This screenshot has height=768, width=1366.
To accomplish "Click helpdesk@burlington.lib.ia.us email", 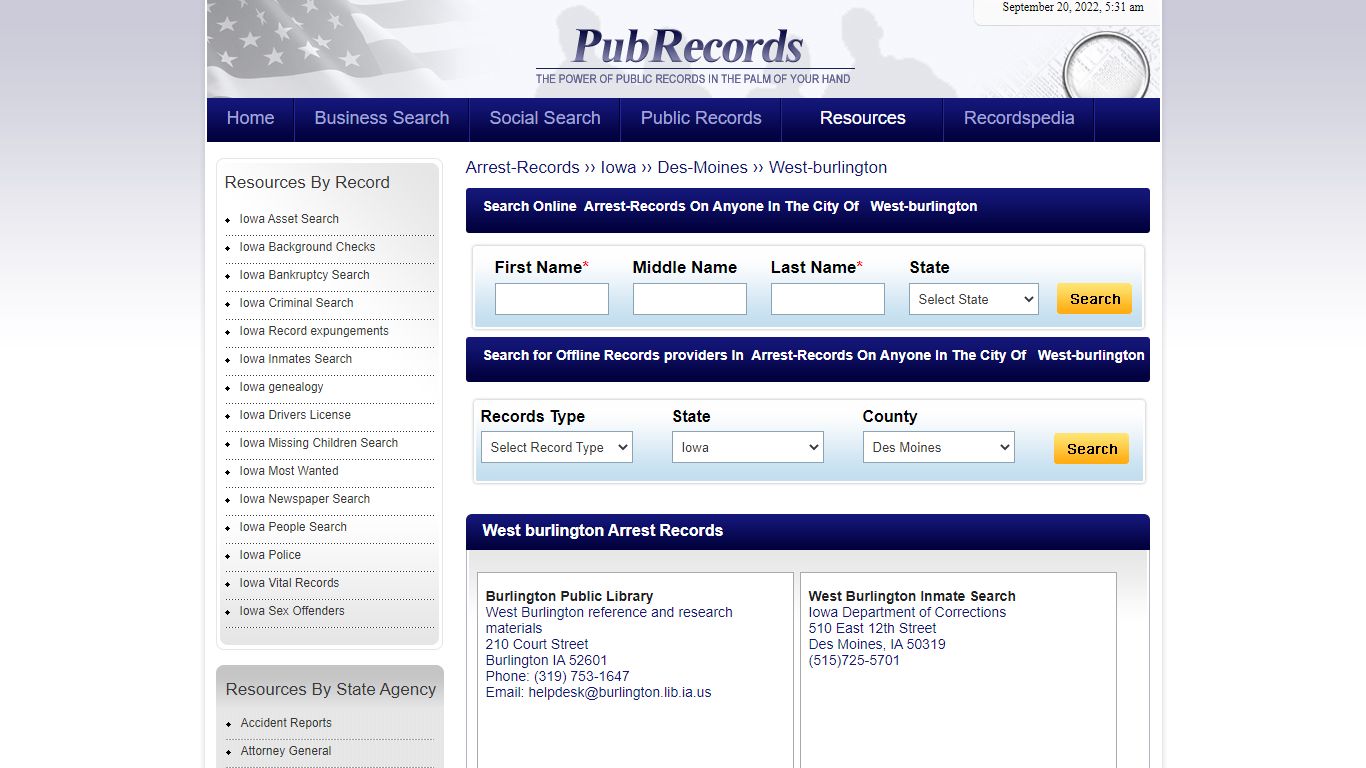I will point(620,692).
